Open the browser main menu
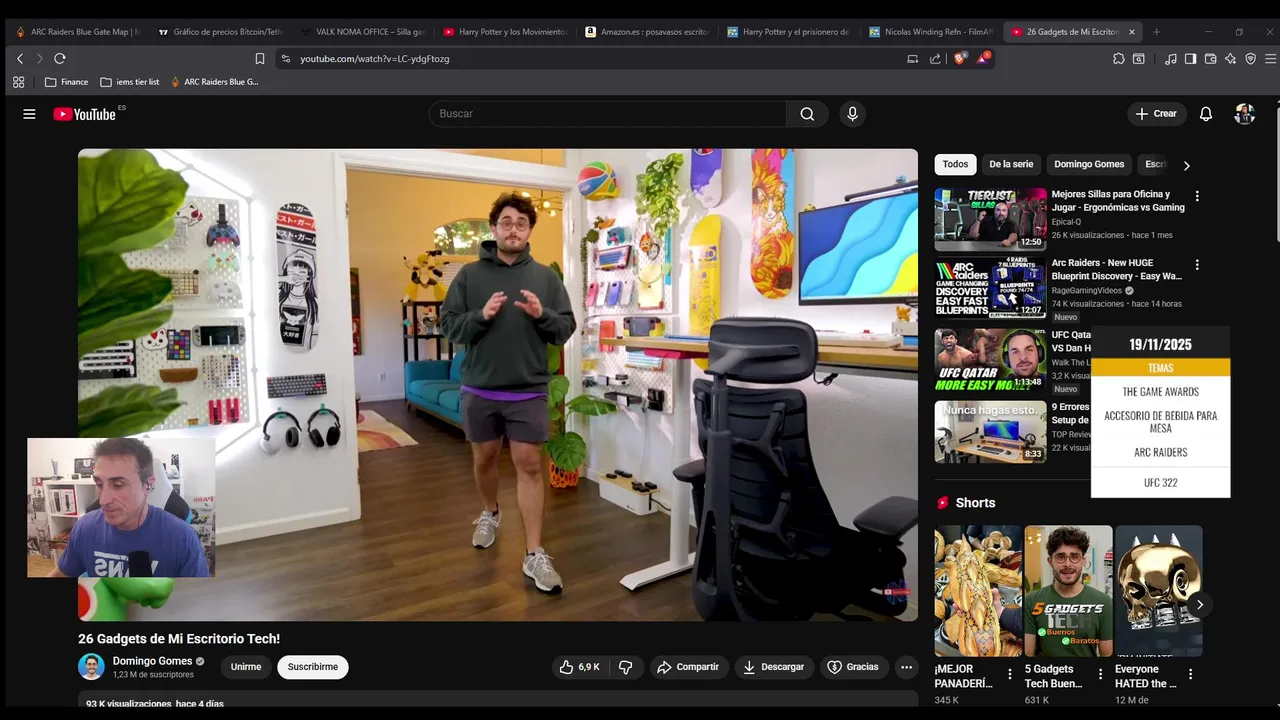 (1271, 59)
